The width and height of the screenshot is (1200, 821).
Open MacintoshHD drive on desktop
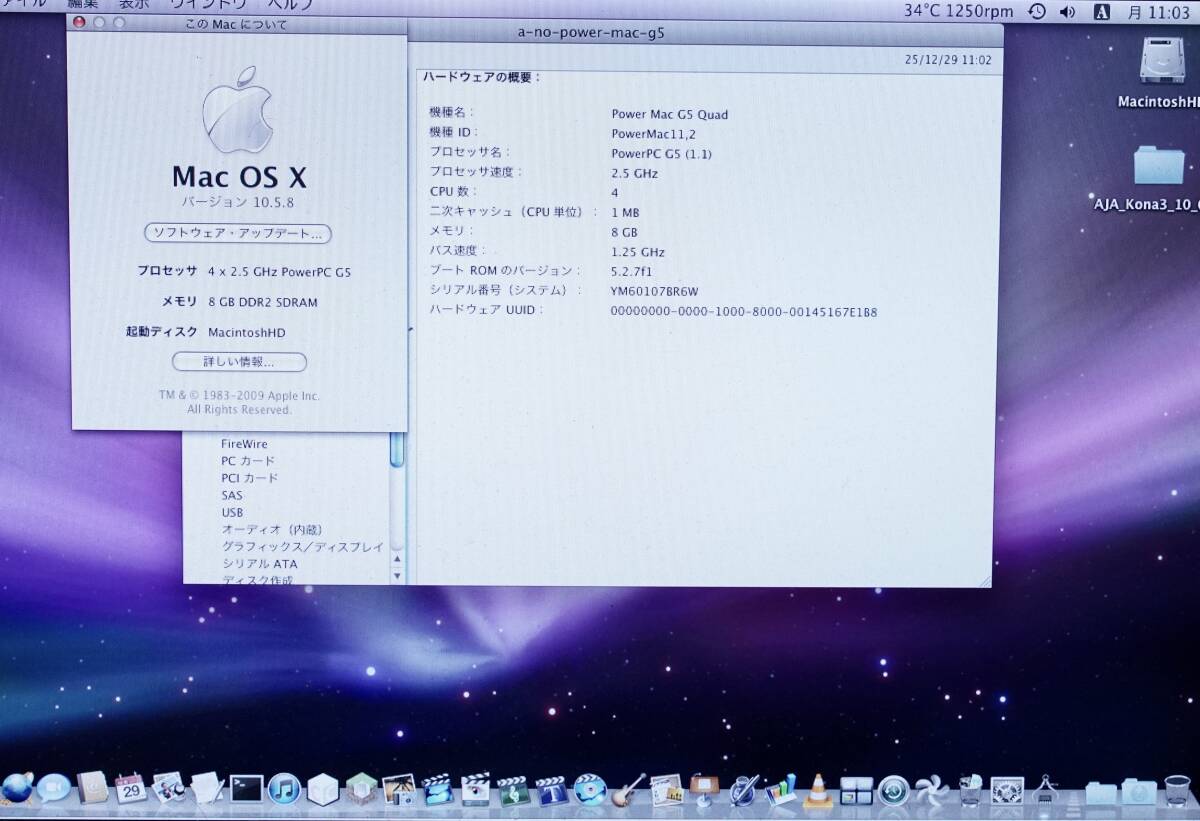[1163, 72]
